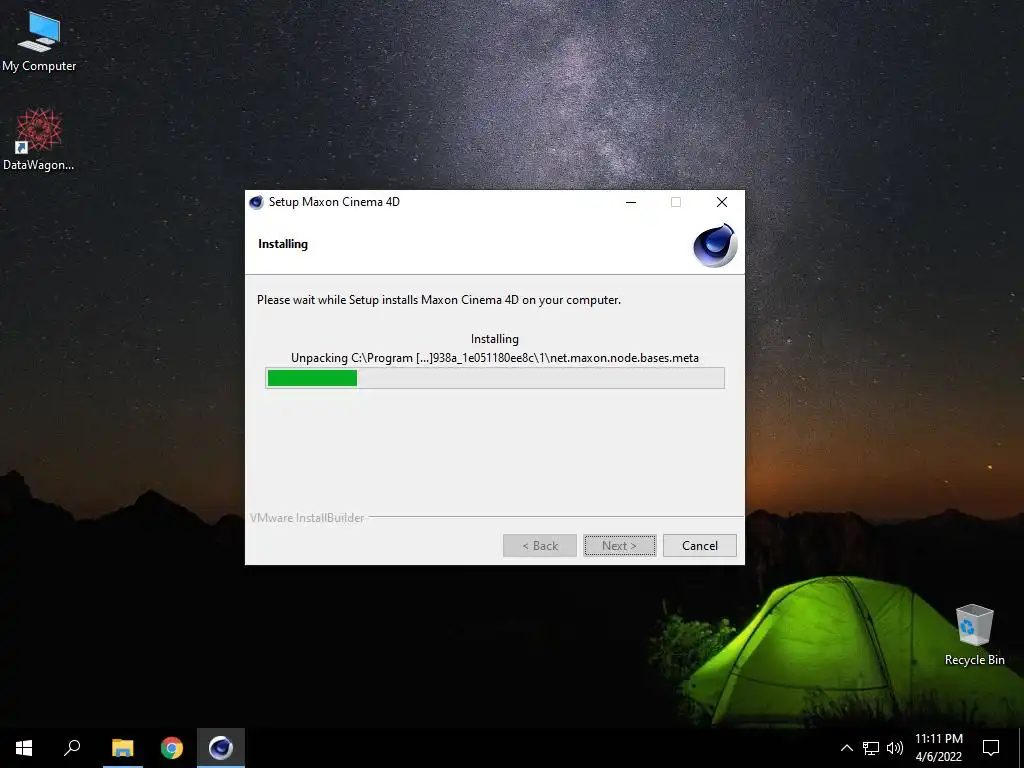Screen dimensions: 1024x768
Task: Open the DataWagon desktop shortcut
Action: (39, 140)
